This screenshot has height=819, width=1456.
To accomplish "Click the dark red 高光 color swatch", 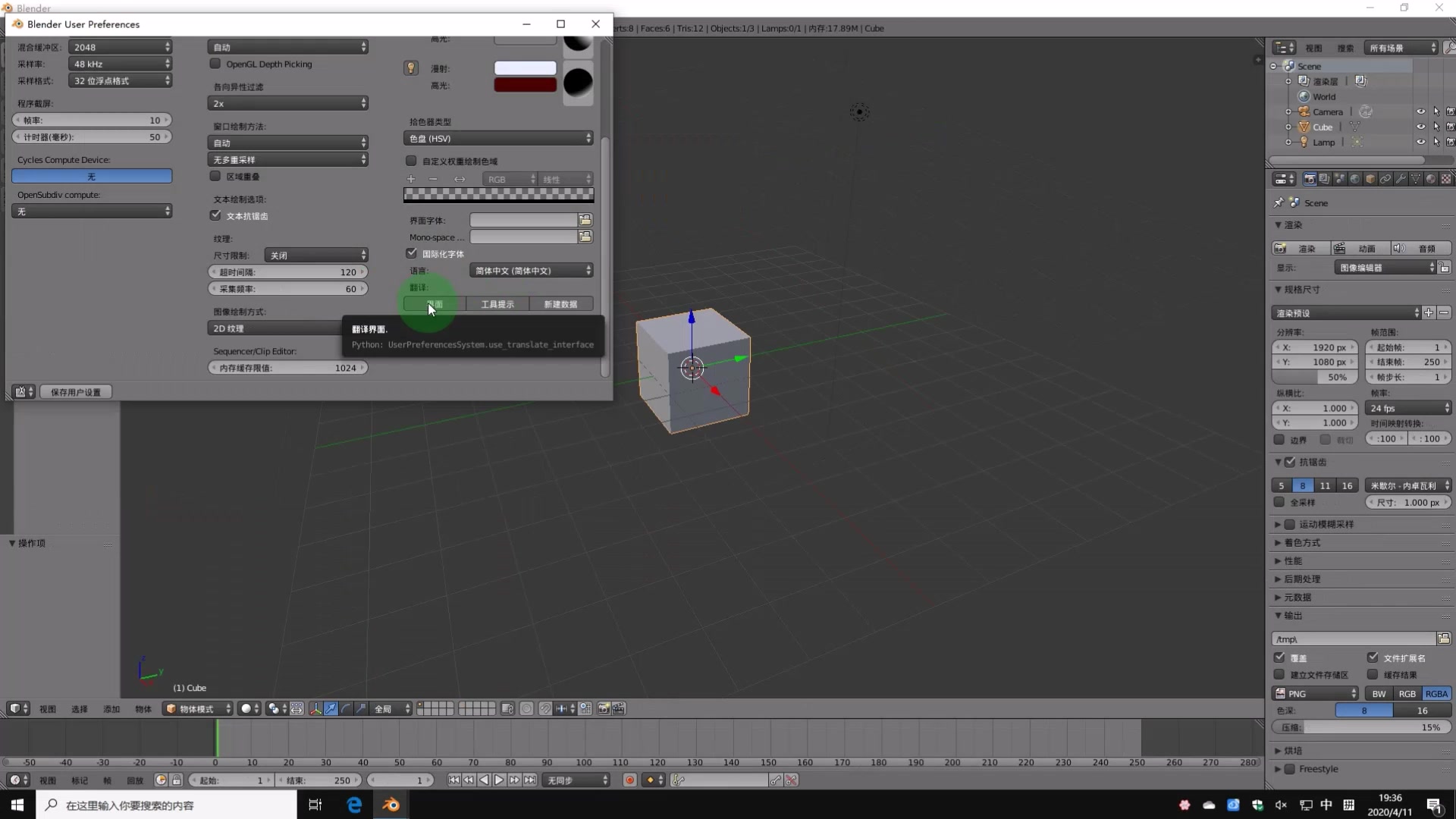I will (x=526, y=85).
